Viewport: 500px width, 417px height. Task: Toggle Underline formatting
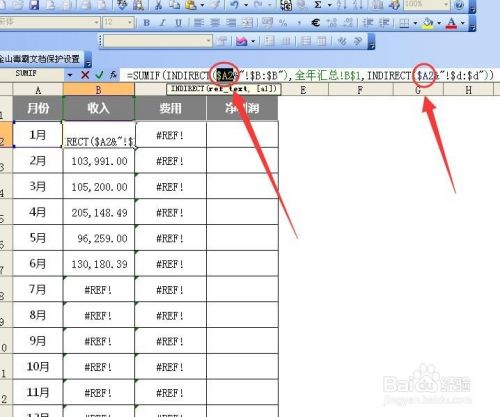pyautogui.click(x=179, y=23)
